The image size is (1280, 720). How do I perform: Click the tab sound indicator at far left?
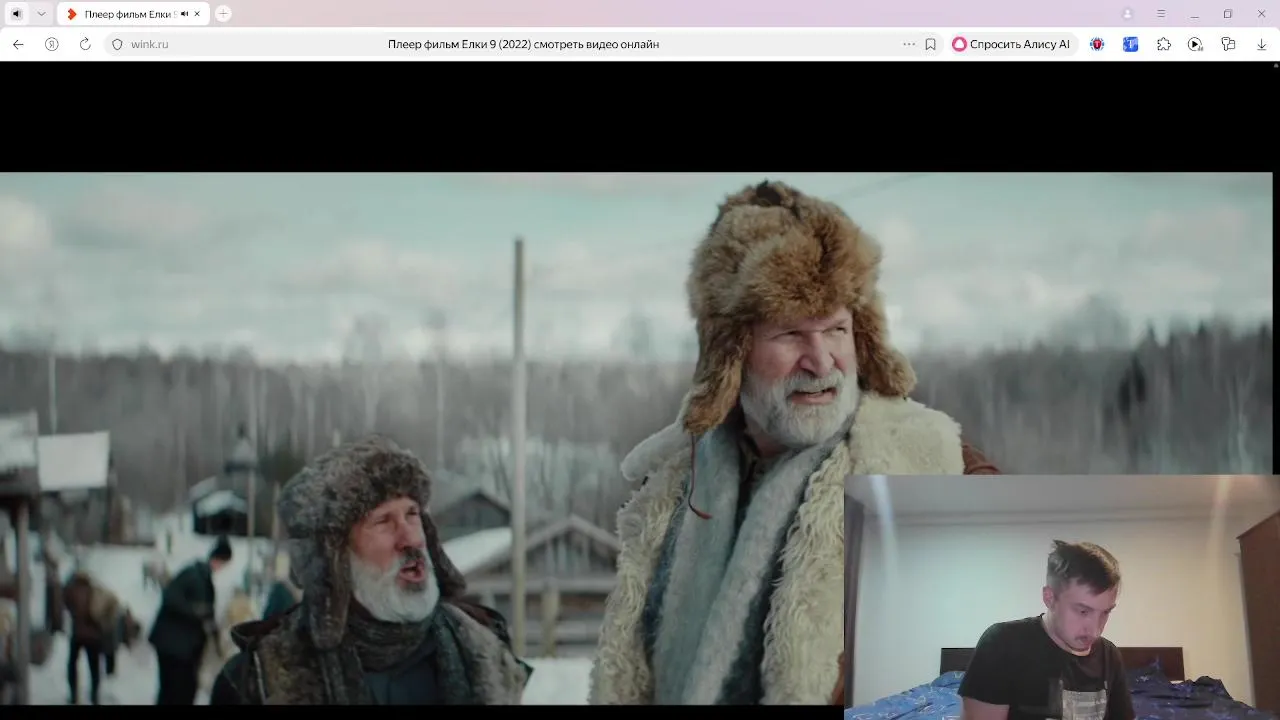click(x=16, y=14)
